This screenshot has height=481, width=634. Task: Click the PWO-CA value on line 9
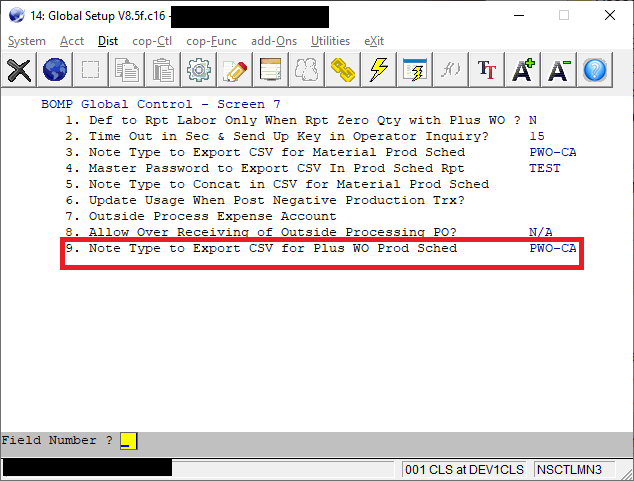point(552,248)
